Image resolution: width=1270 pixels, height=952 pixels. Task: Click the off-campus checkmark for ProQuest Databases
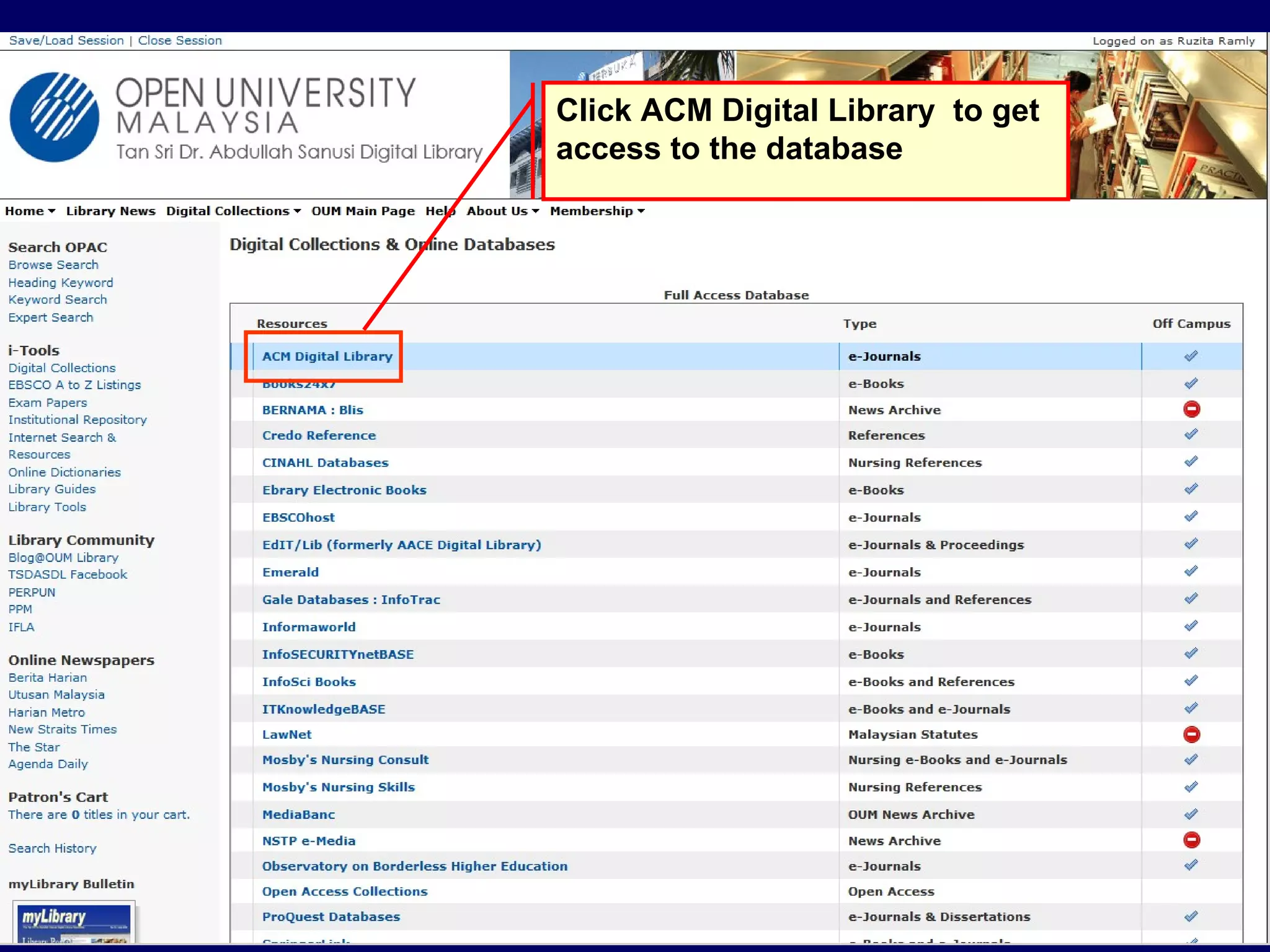click(1191, 917)
